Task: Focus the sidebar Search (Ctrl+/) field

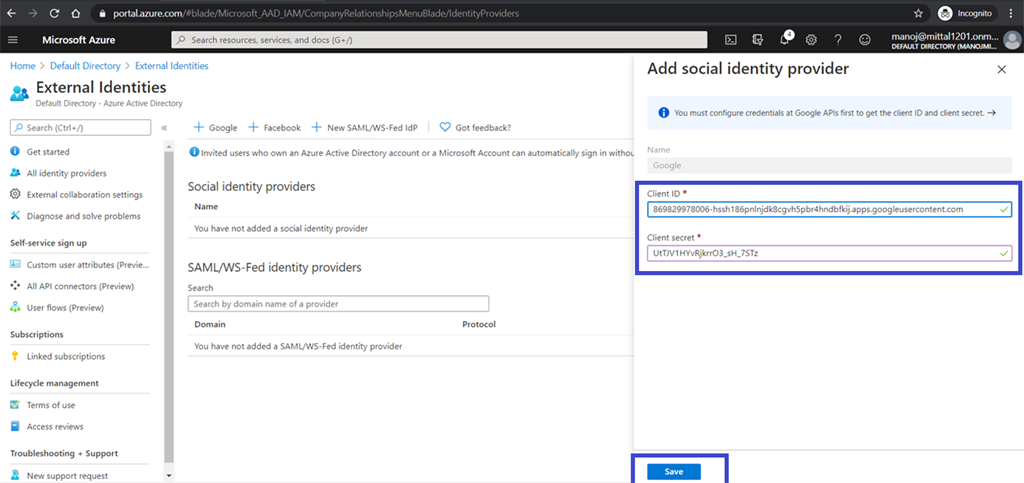Action: [80, 127]
